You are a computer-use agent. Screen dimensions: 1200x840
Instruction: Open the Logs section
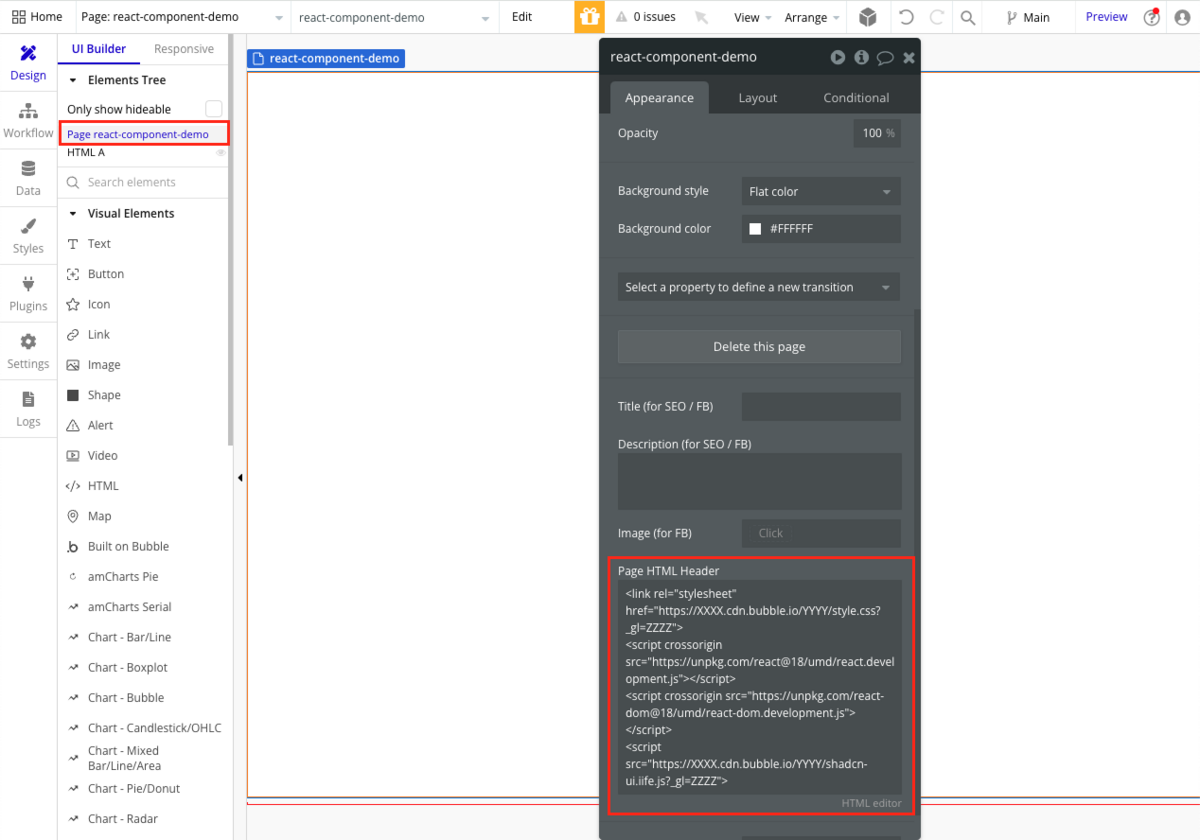(x=28, y=410)
